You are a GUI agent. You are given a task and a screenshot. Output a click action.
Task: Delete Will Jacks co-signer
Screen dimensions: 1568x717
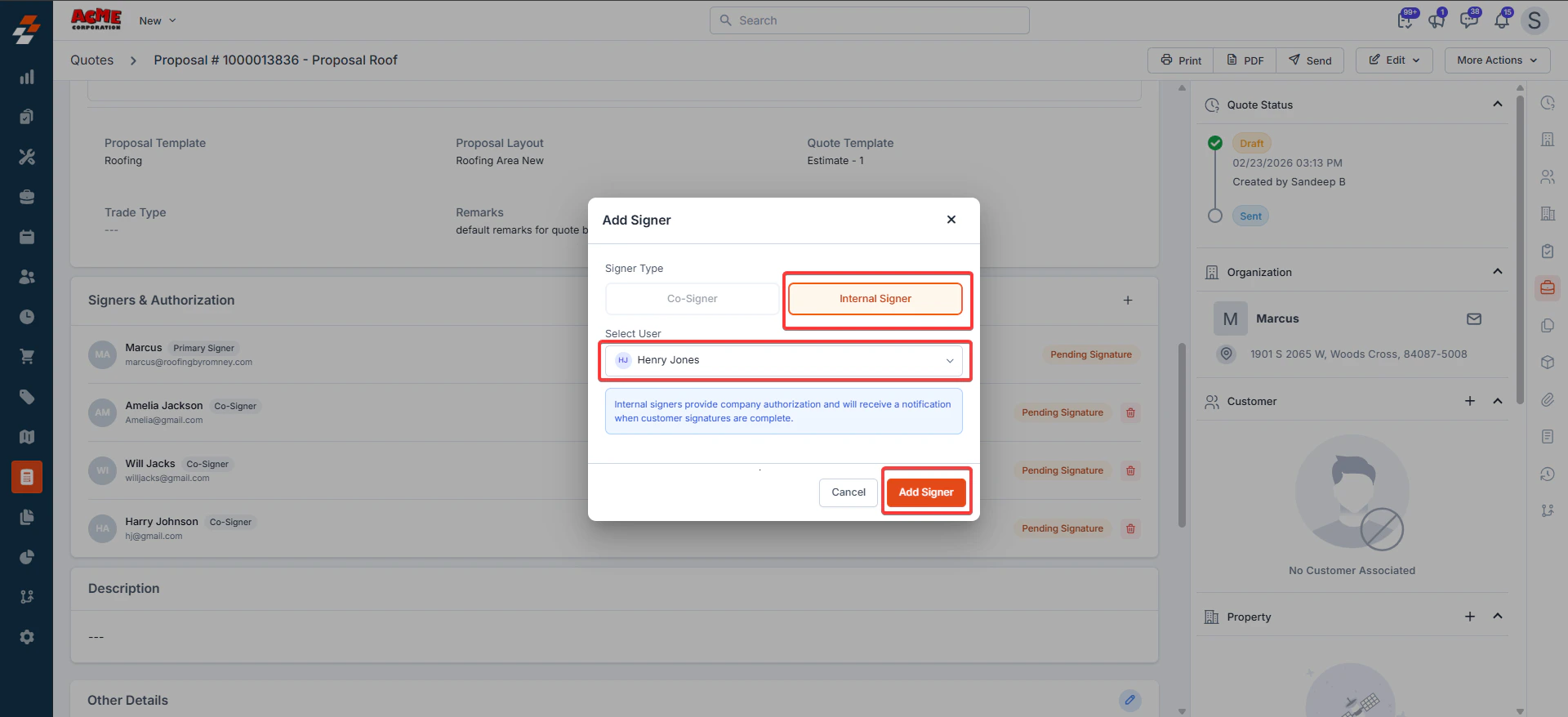(1130, 470)
